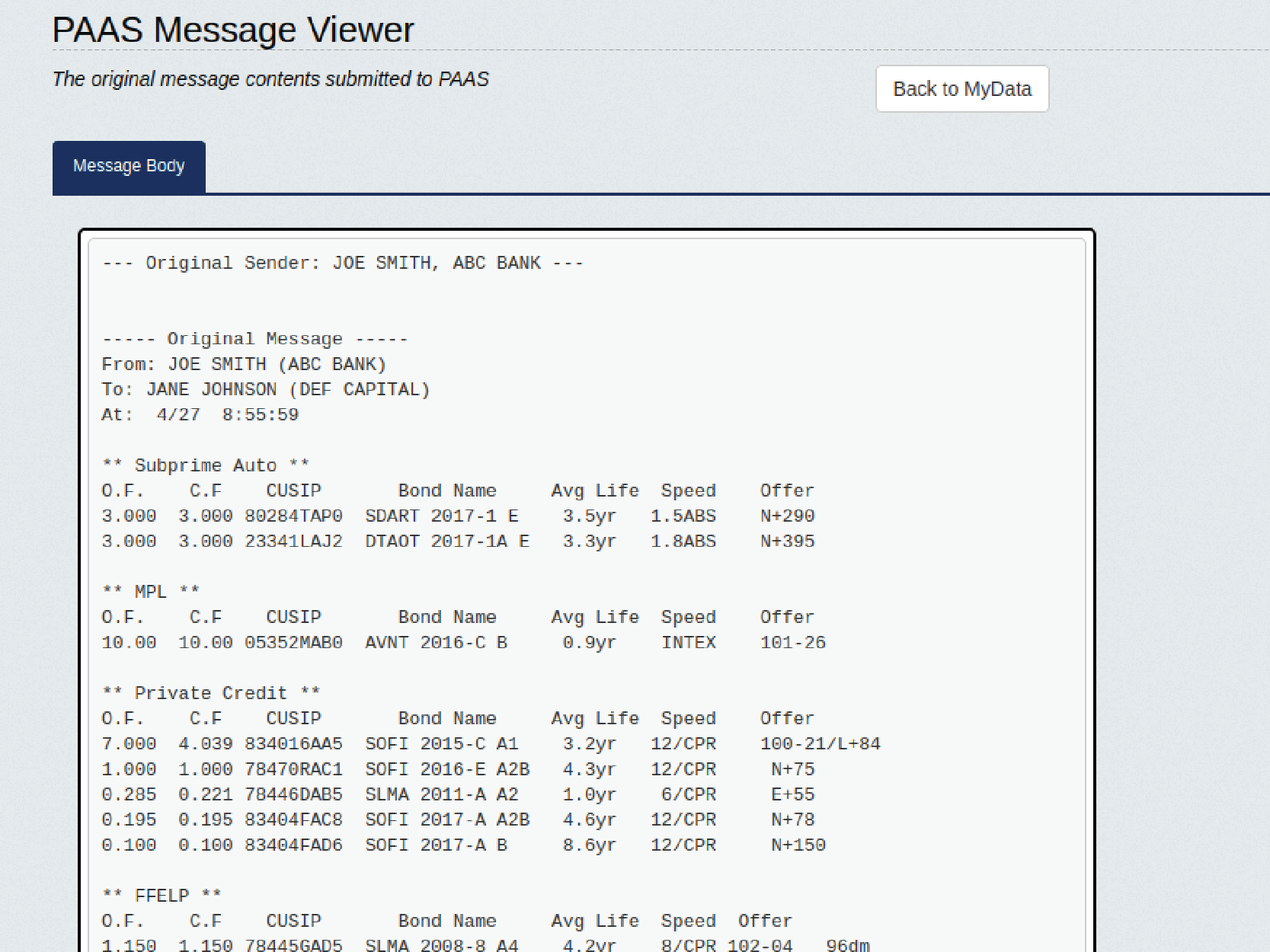Image resolution: width=1270 pixels, height=952 pixels.
Task: Click the N+150 offer value
Action: (798, 845)
